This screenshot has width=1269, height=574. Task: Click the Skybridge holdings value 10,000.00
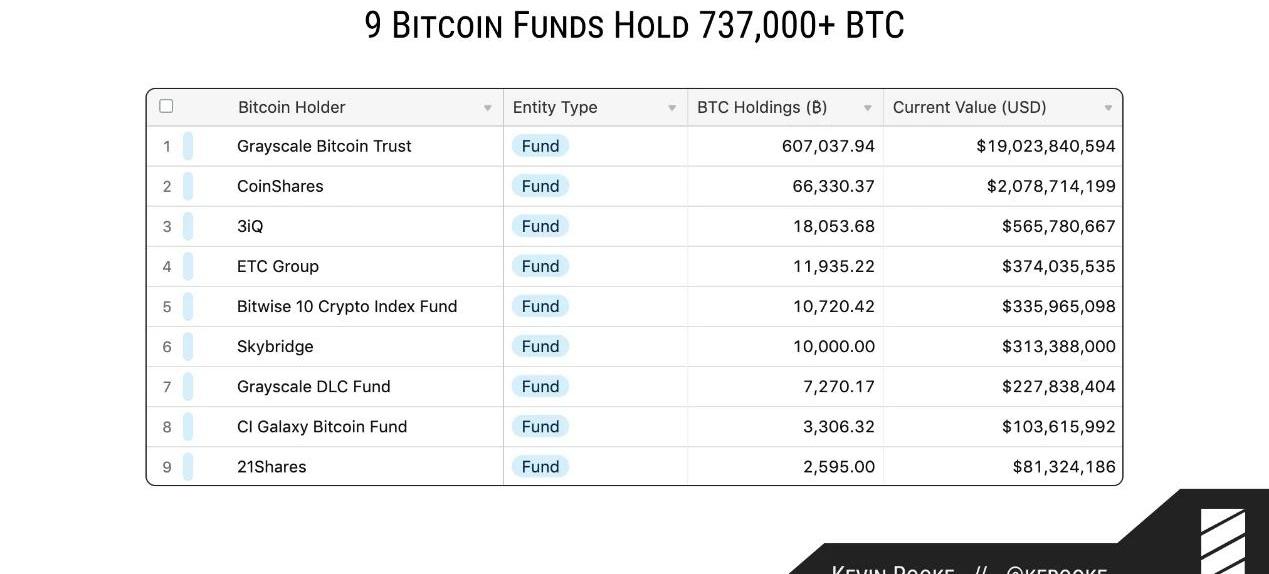(x=834, y=346)
